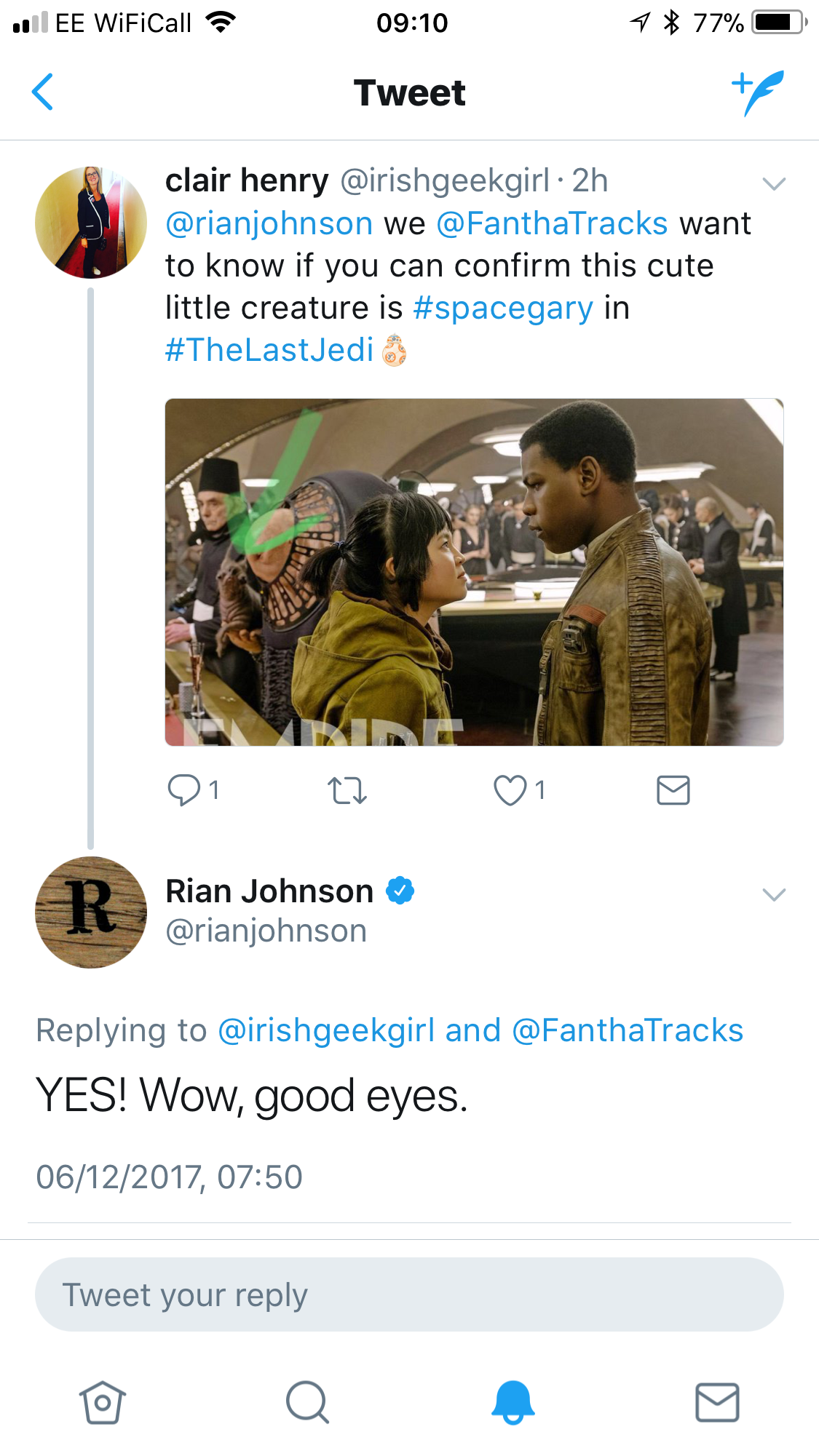Viewport: 819px width, 1456px height.
Task: Open the Messages envelope tab
Action: pos(717,1402)
